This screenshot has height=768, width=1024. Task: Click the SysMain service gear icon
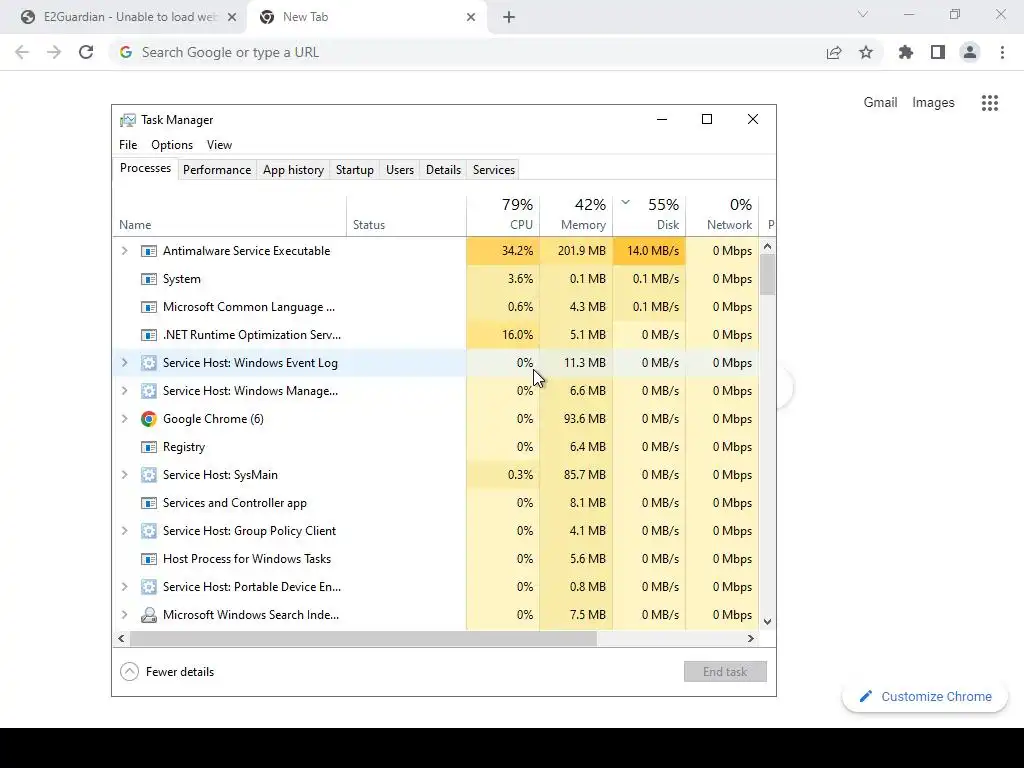(x=149, y=475)
